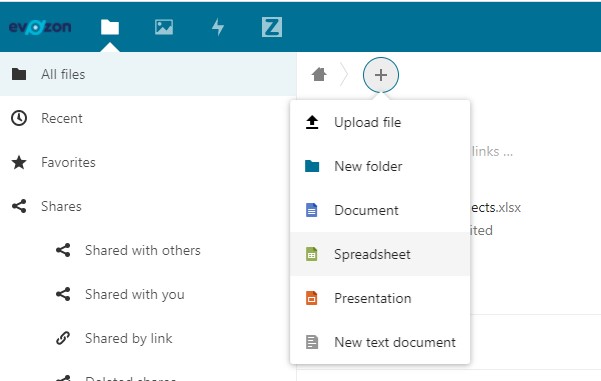Click the Evozon logo
This screenshot has height=381, width=601.
40,27
